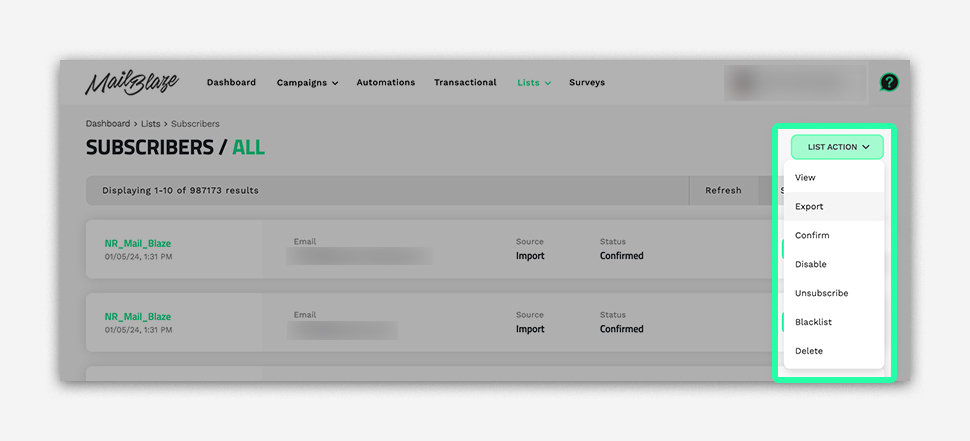970x441 pixels.
Task: Select Blacklist menu option
Action: click(813, 323)
